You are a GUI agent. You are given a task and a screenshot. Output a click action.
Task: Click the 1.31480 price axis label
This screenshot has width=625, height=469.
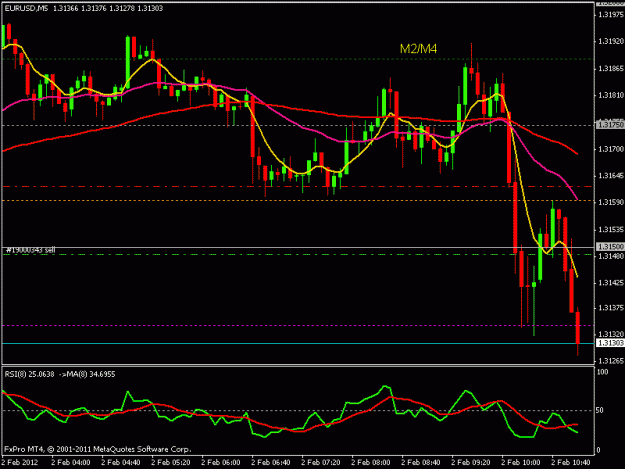611,256
